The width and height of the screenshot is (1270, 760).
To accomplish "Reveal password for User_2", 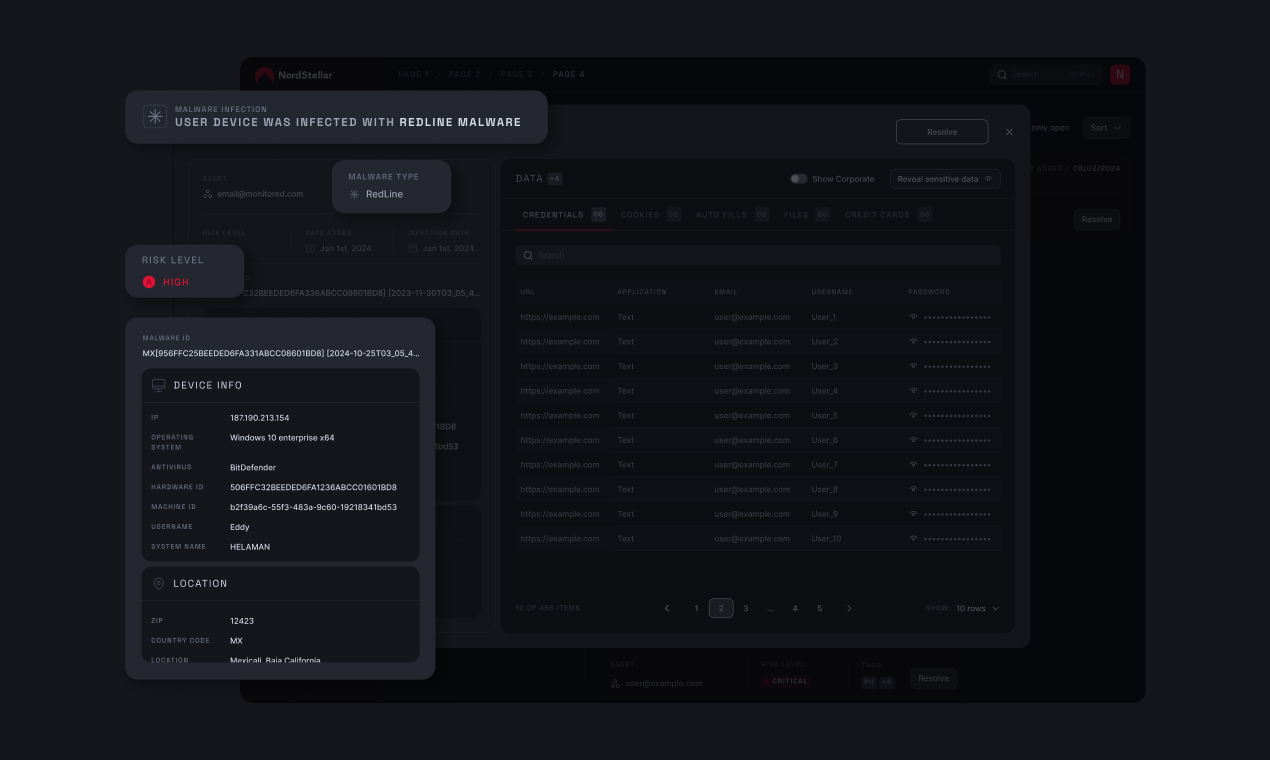I will coord(913,341).
